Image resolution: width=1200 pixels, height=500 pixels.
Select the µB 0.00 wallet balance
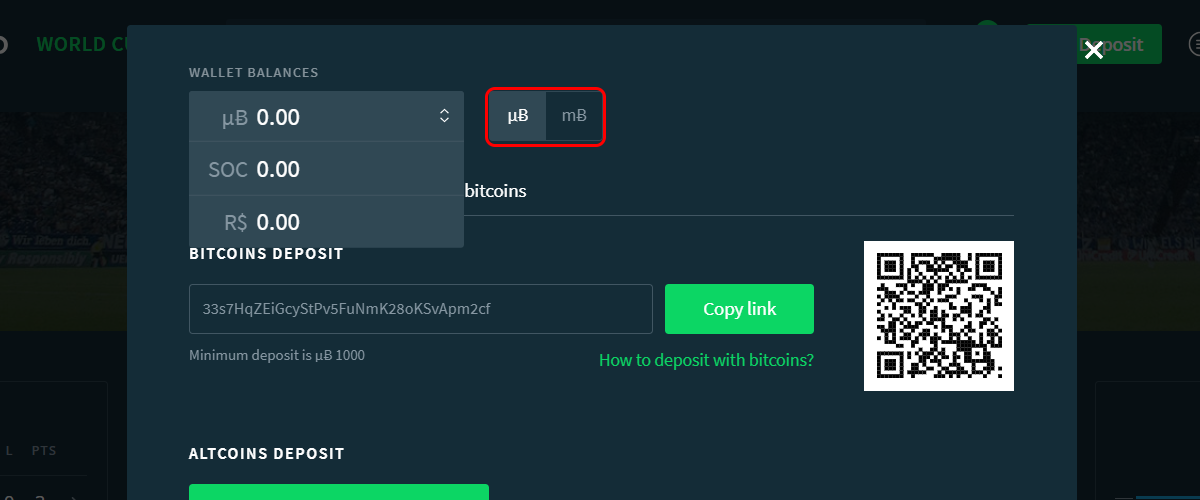[326, 117]
